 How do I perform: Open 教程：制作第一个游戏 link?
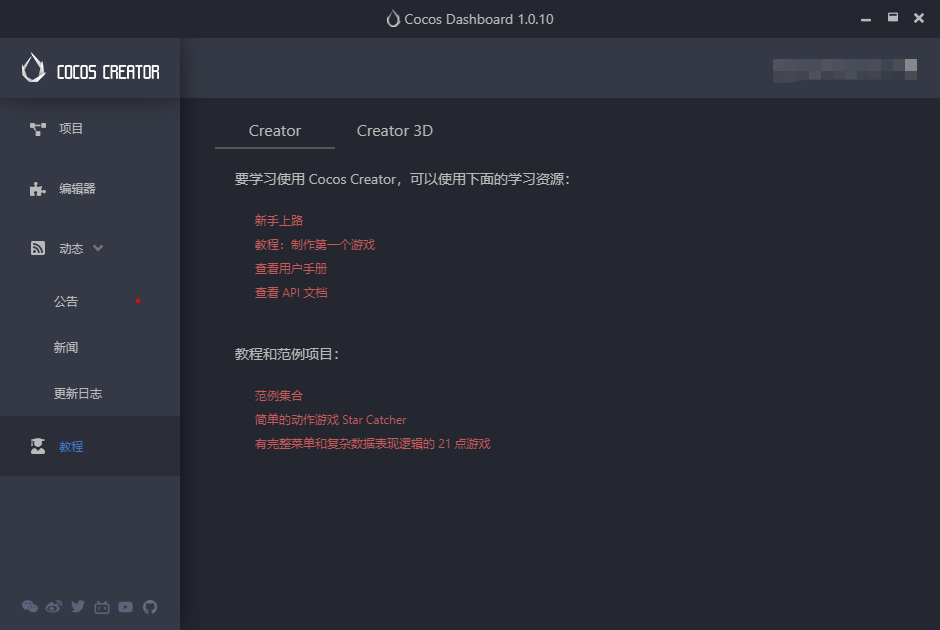(315, 245)
